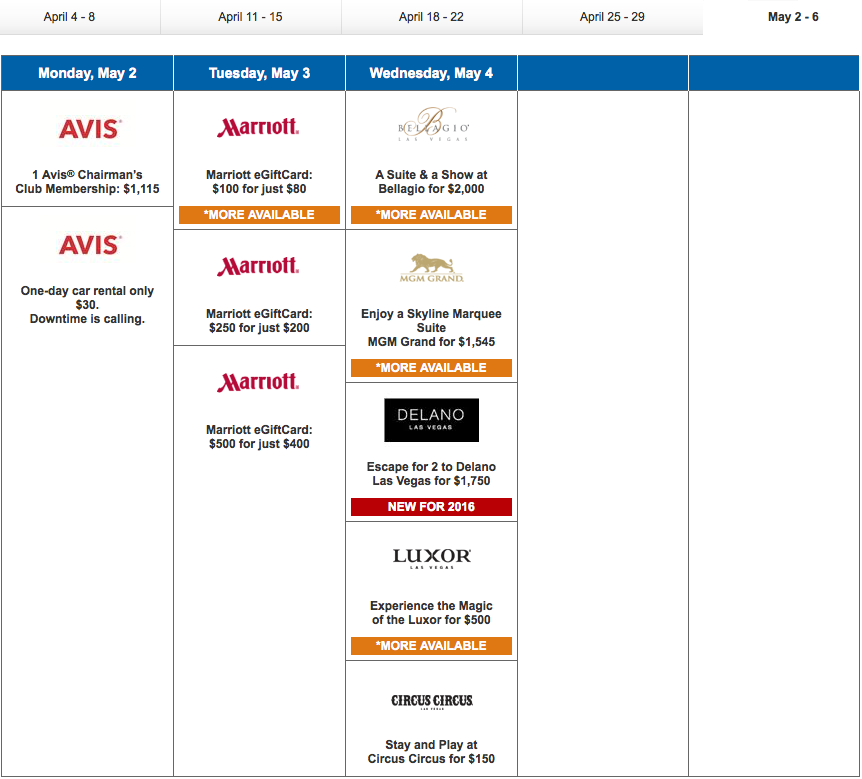Screen dimensions: 862x779
Task: Click the Wednesday, May 4 column header
Action: [x=432, y=73]
